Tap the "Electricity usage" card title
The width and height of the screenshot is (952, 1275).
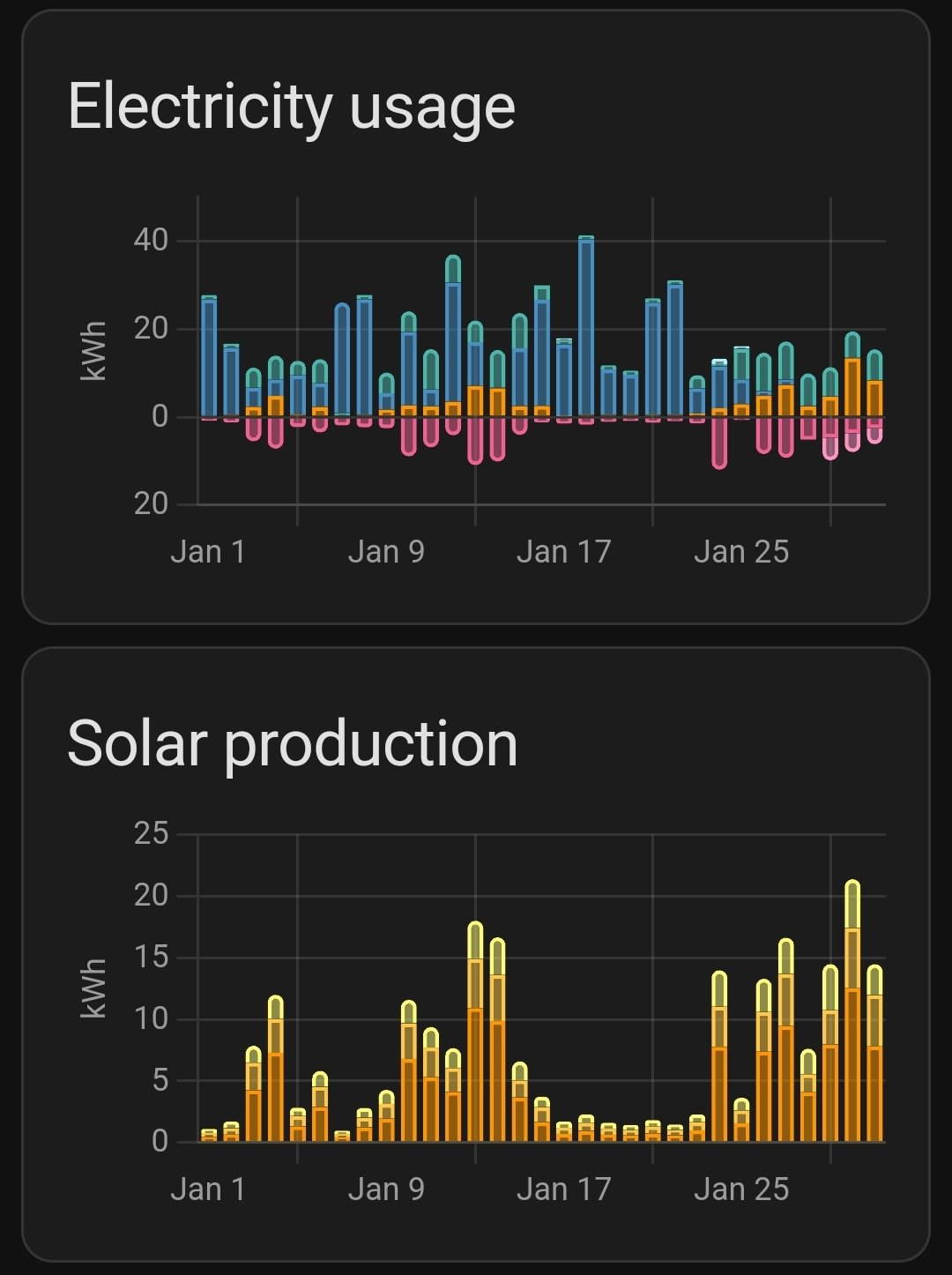(x=291, y=108)
